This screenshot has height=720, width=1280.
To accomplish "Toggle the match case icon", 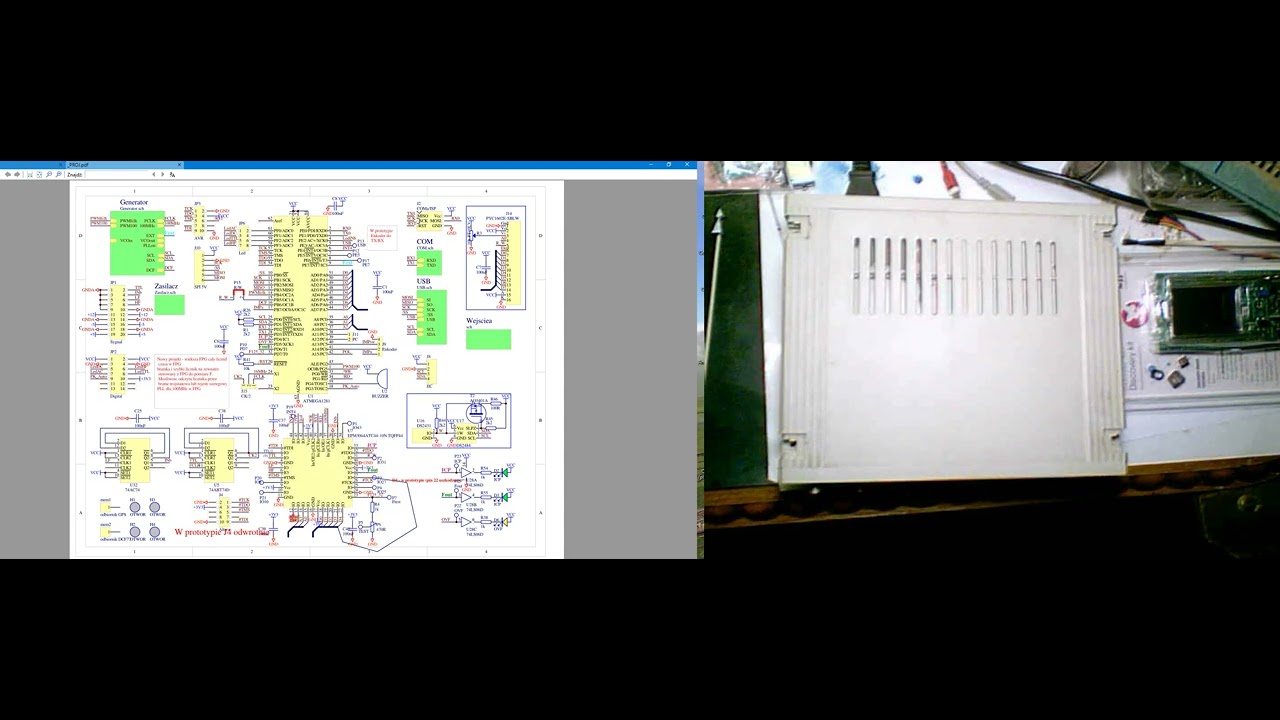I will (x=172, y=174).
